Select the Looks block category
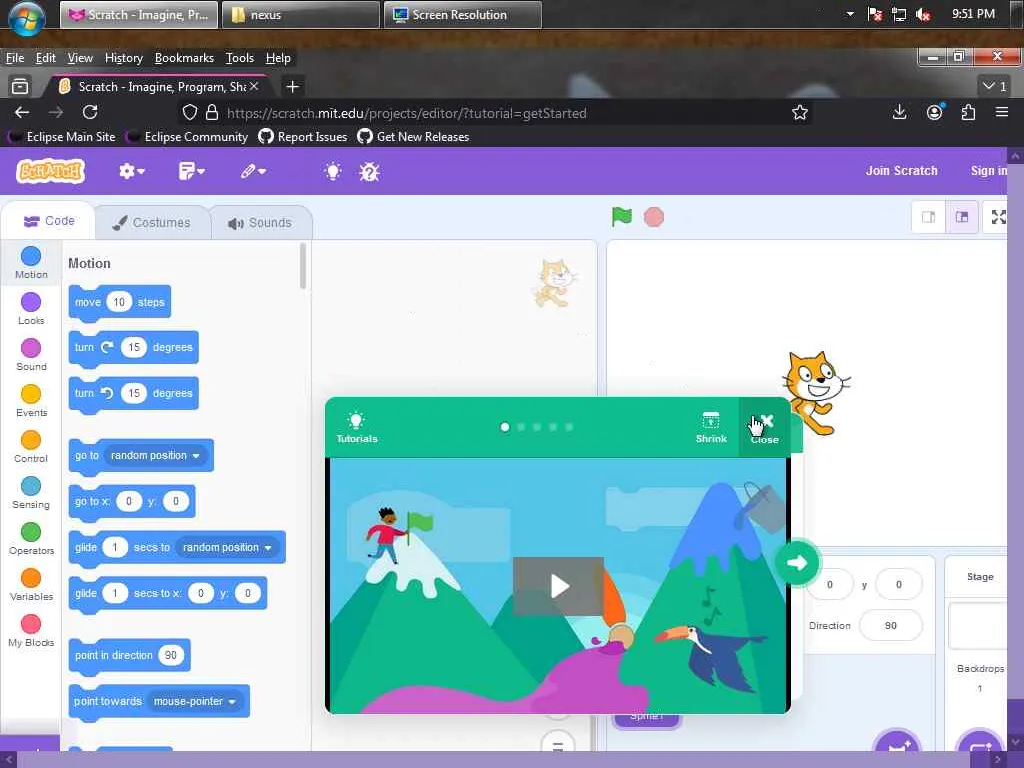Screen dimensions: 1024x768 click(31, 308)
